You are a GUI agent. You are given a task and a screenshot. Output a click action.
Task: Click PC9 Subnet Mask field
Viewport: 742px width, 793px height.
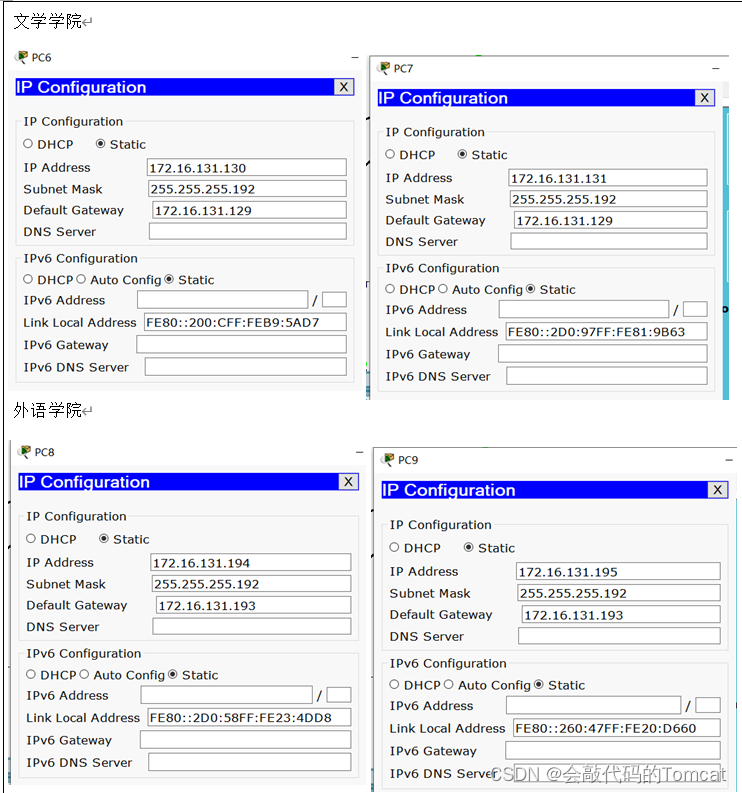click(619, 593)
